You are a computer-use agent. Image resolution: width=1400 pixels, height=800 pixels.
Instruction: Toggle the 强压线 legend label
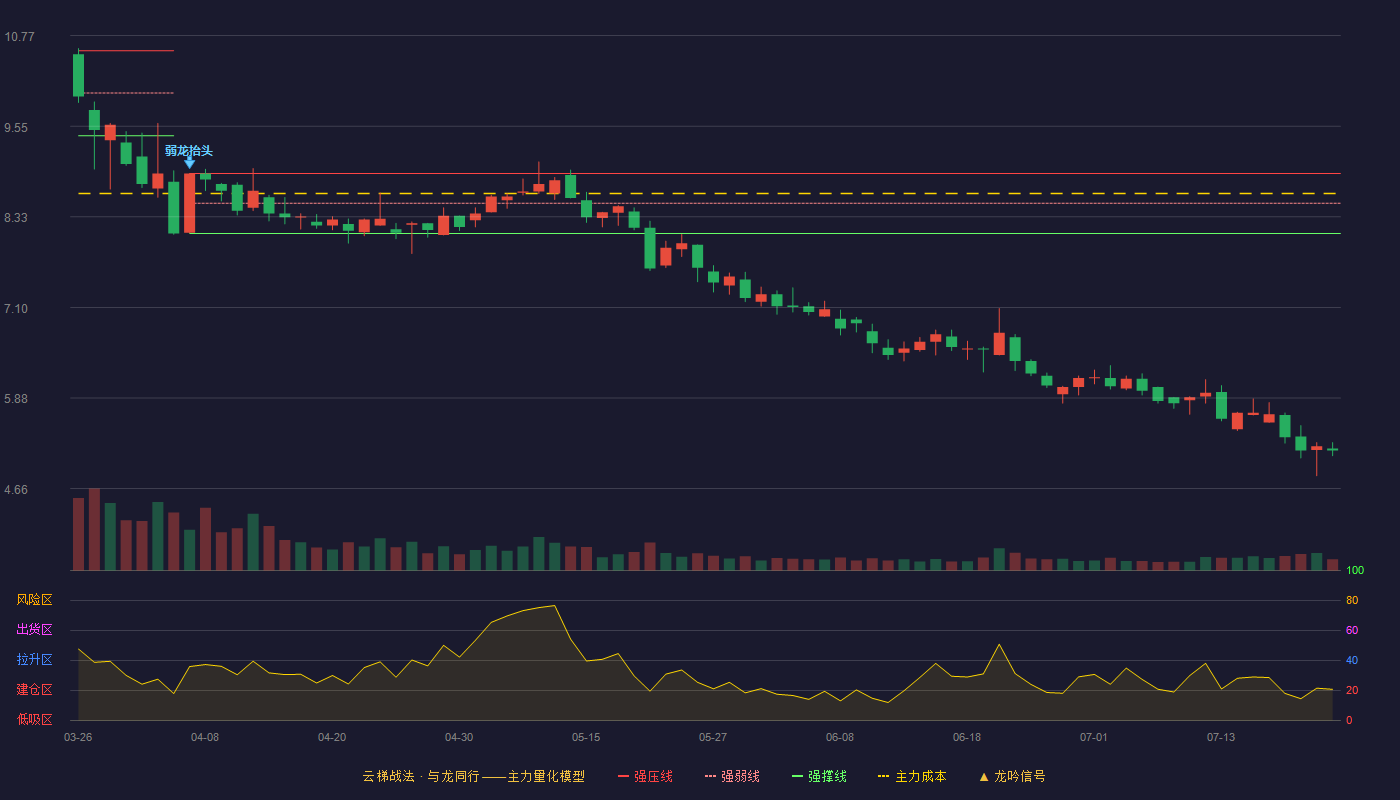pos(653,776)
